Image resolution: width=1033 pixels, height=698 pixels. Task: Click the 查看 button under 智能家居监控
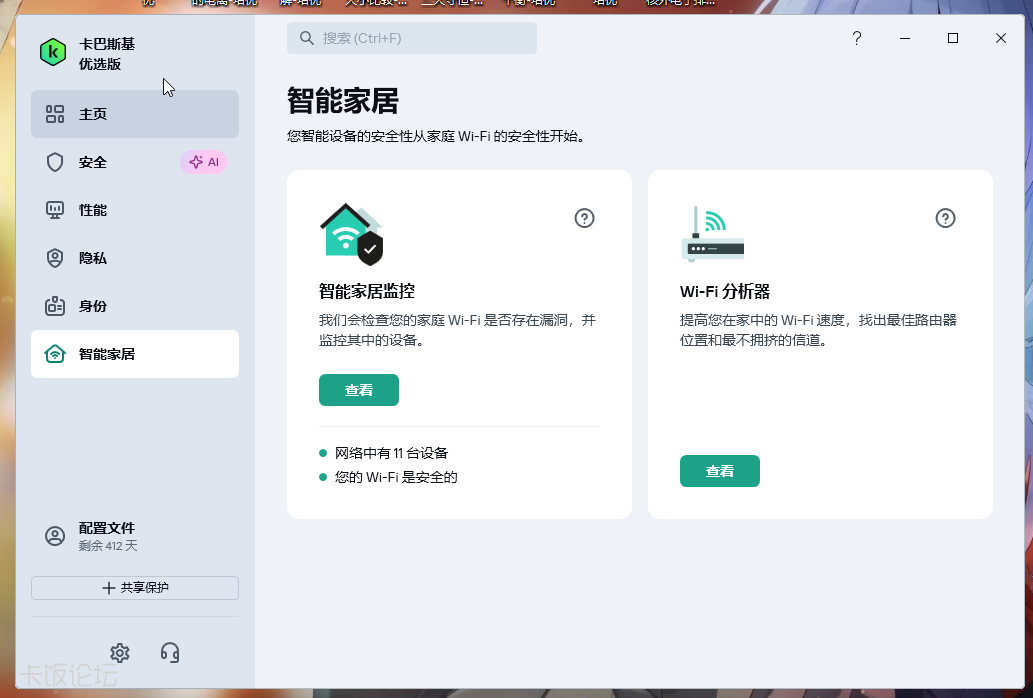[359, 390]
